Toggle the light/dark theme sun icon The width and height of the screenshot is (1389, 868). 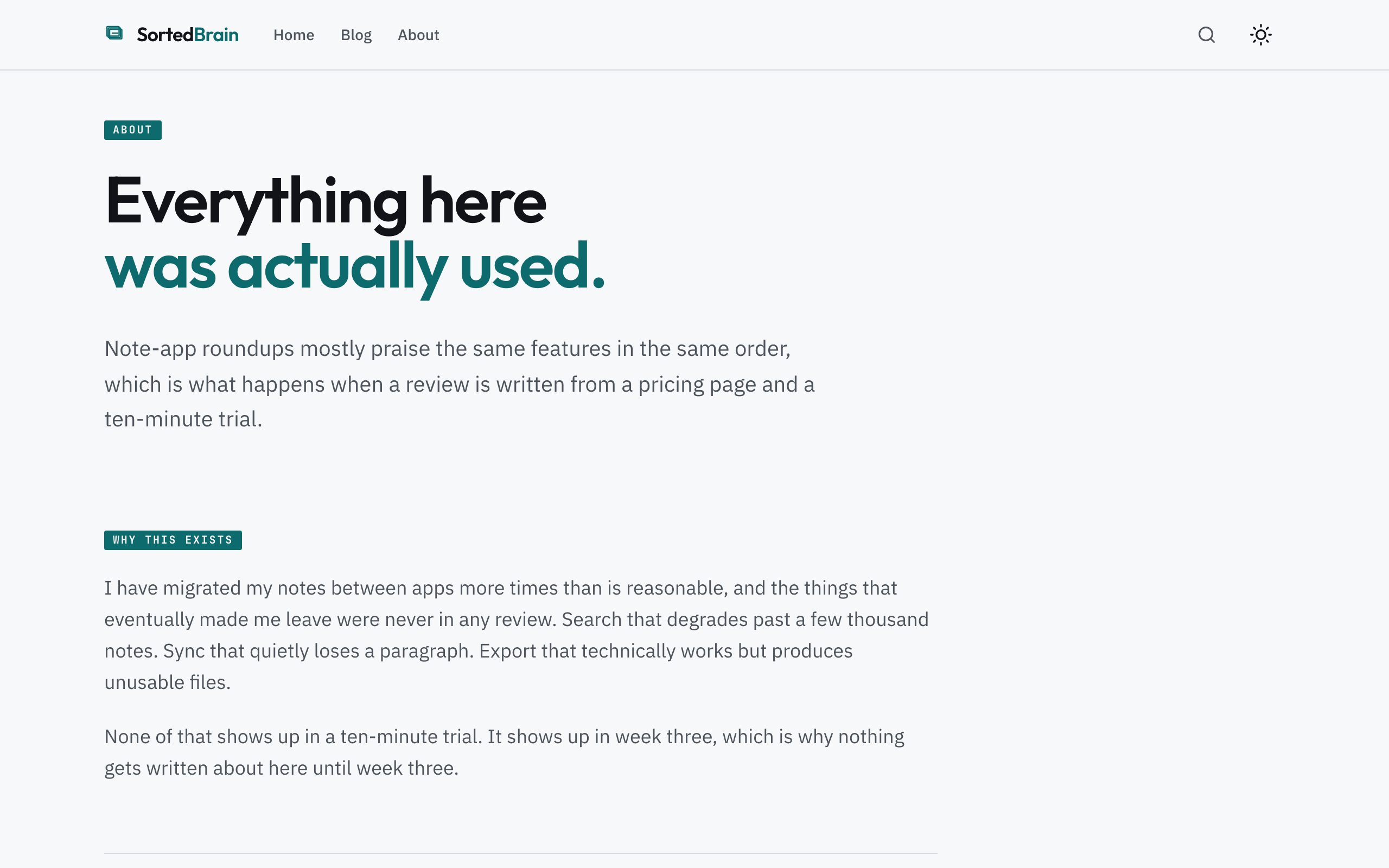coord(1260,35)
